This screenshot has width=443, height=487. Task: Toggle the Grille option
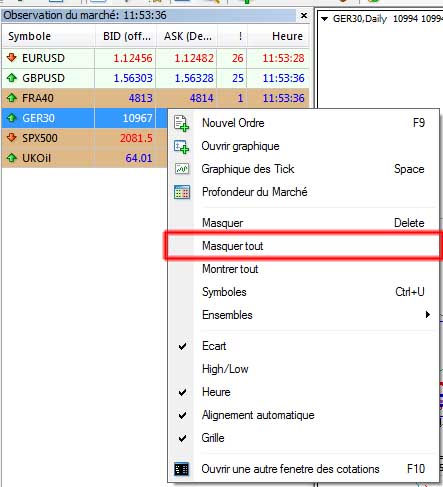[303, 438]
